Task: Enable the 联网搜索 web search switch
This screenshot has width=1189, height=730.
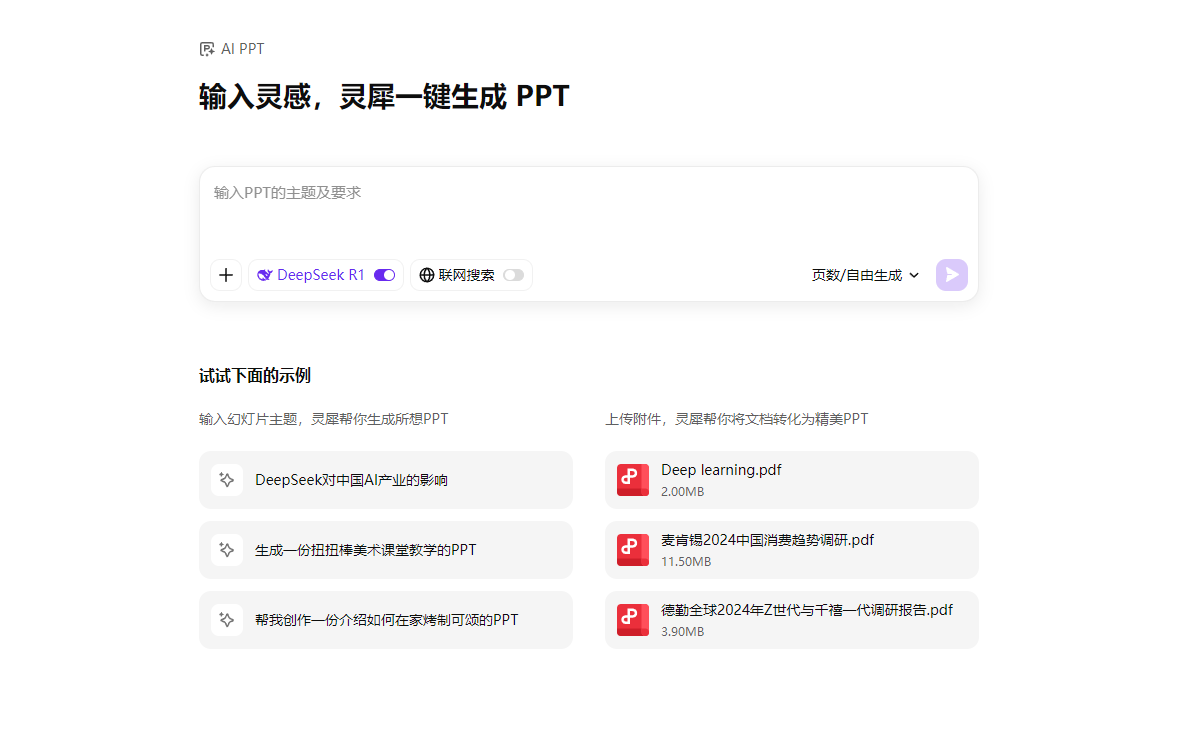Action: click(513, 275)
